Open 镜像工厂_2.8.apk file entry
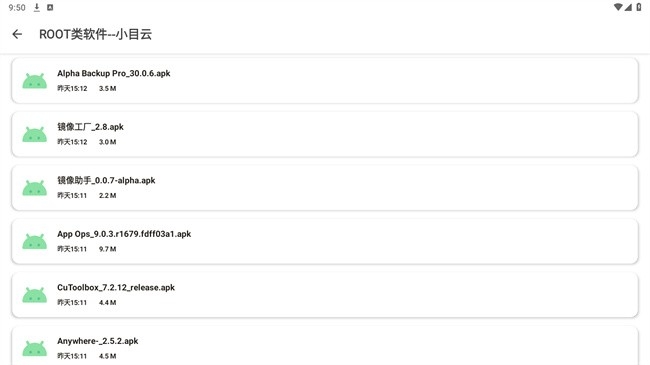This screenshot has height=365, width=650. (x=325, y=134)
